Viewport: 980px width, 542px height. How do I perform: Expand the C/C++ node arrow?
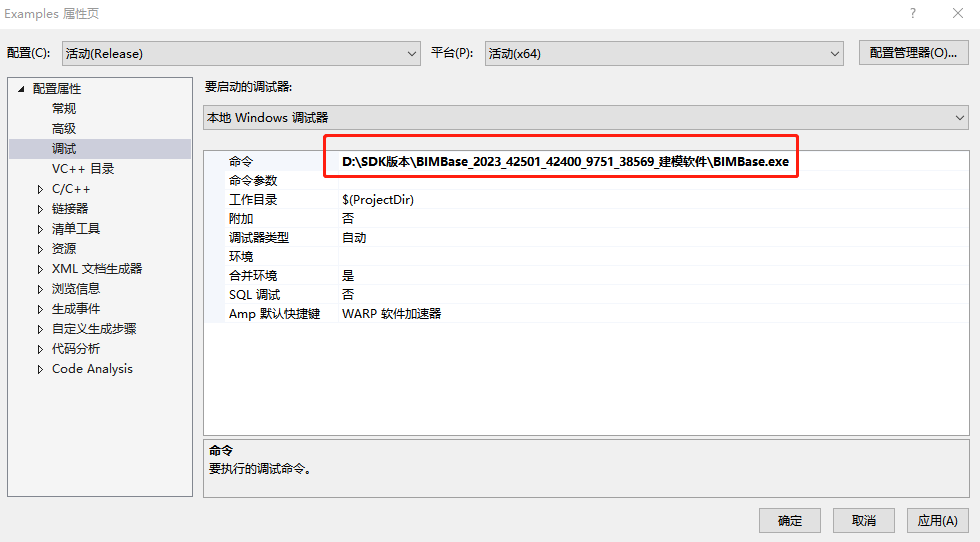pyautogui.click(x=40, y=189)
